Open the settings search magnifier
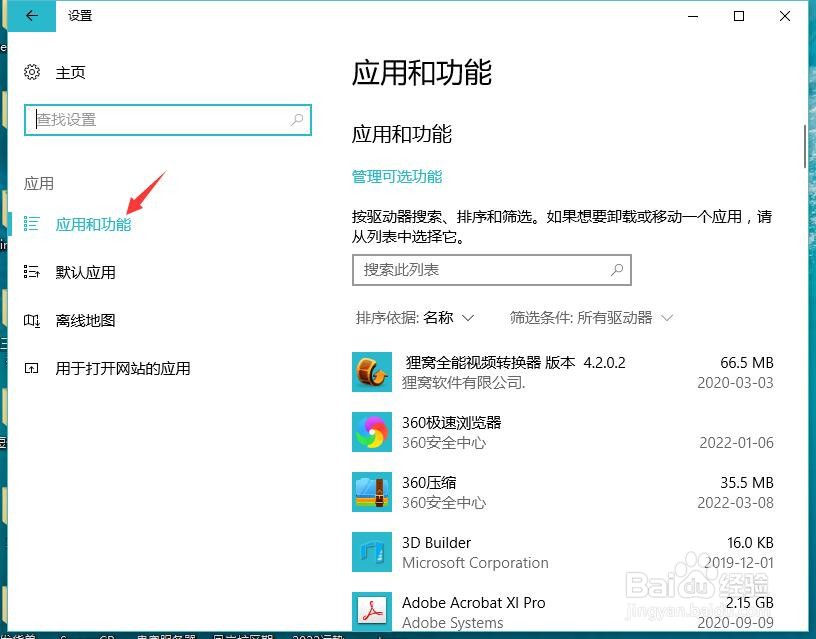 297,119
